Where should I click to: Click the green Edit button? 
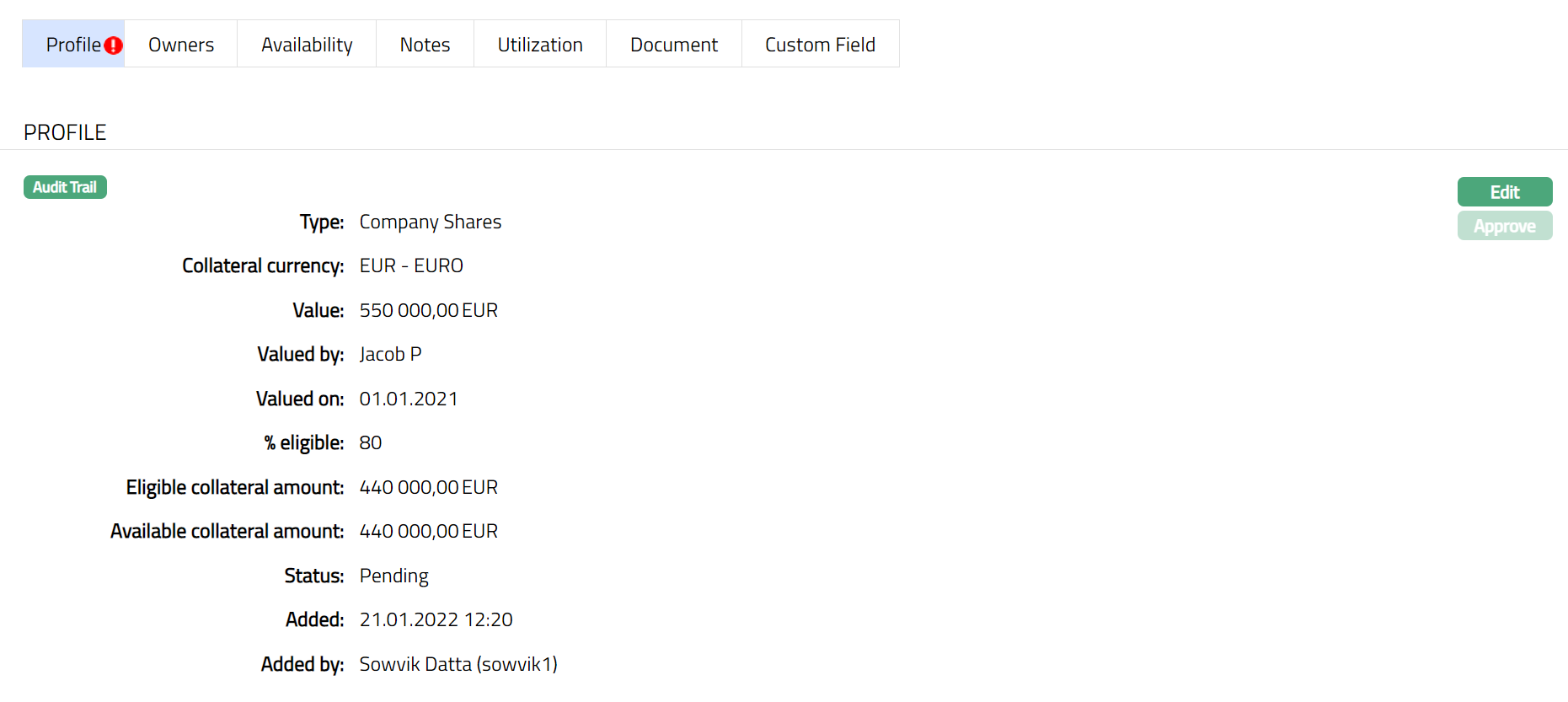(1505, 192)
